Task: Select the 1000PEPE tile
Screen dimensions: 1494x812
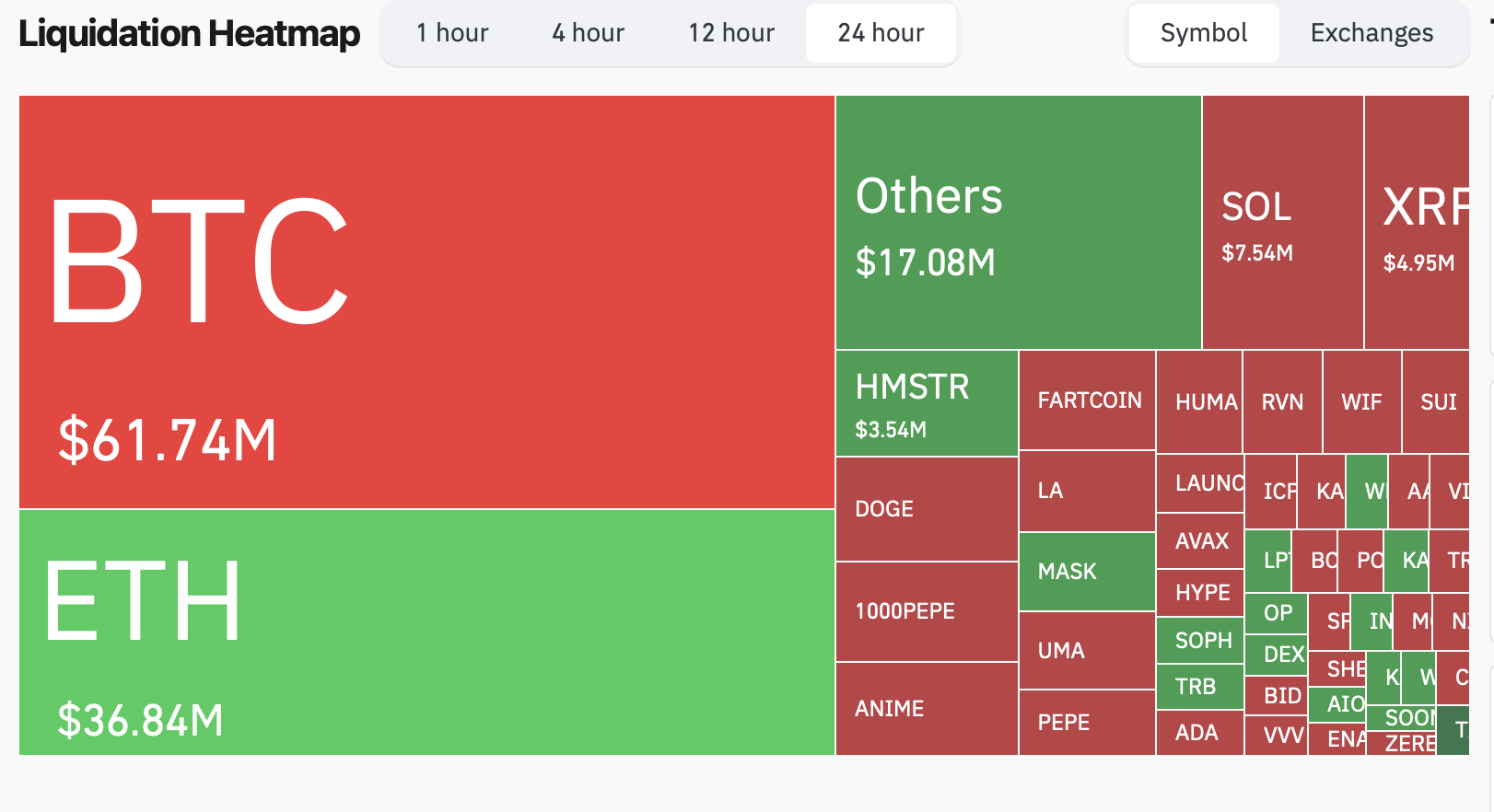Action: click(x=927, y=611)
